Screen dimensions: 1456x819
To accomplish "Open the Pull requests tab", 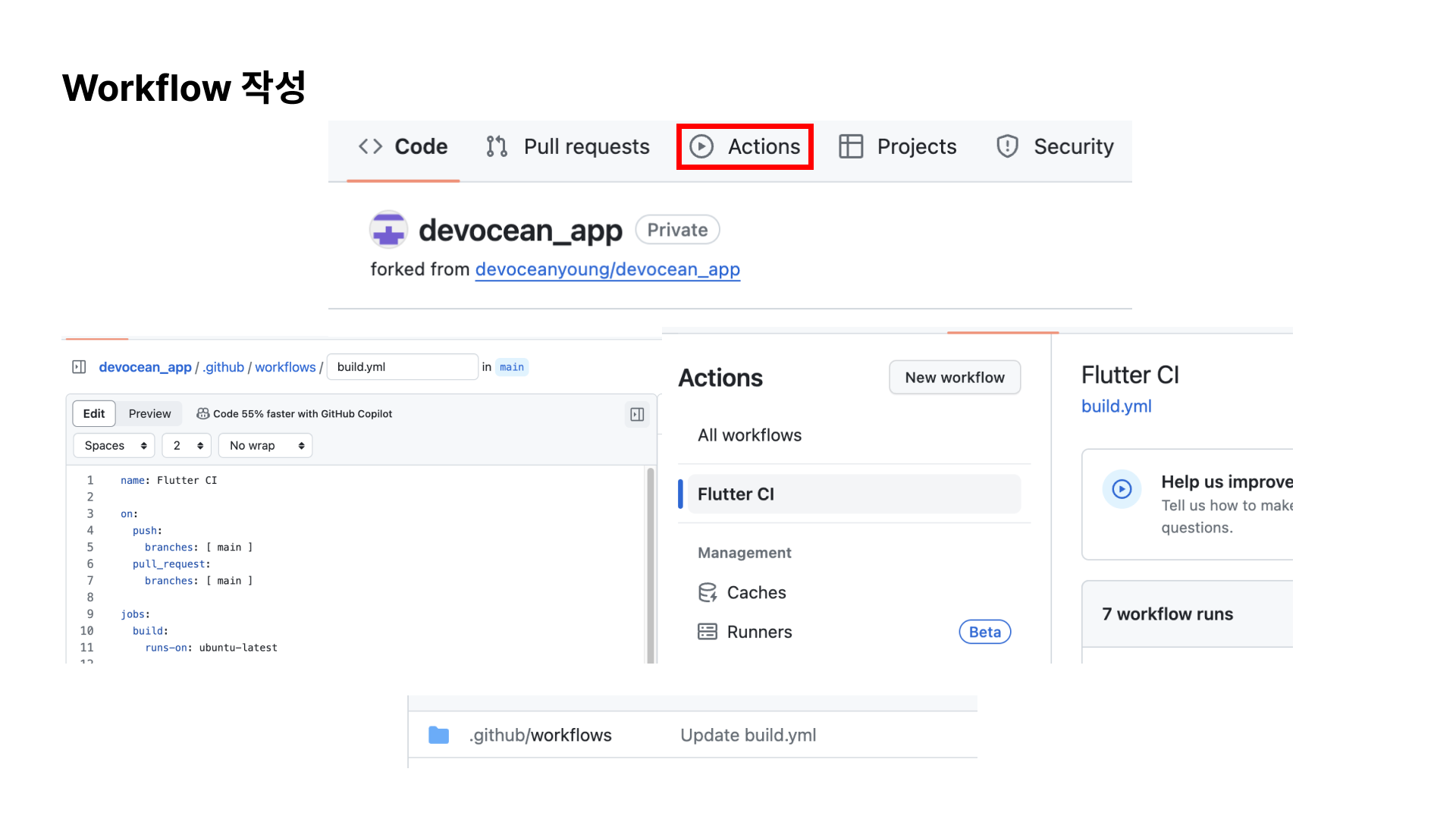I will [x=568, y=146].
